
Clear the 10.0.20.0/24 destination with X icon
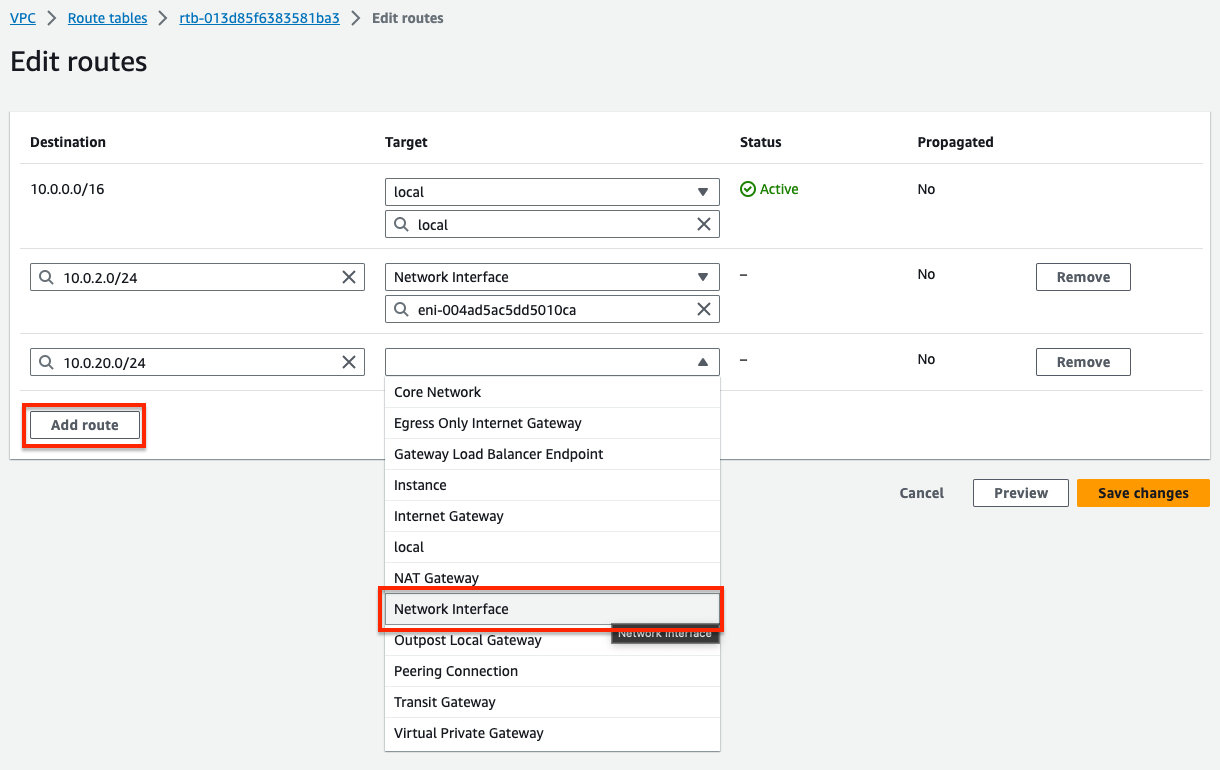pyautogui.click(x=349, y=362)
